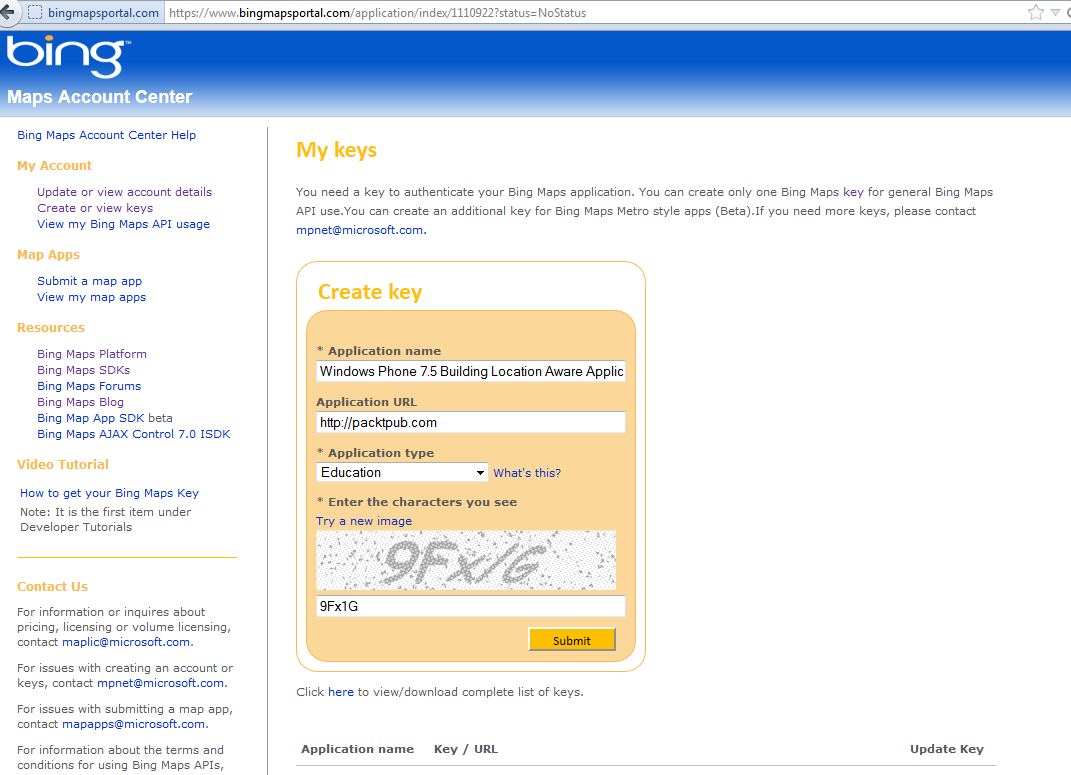
Task: Click the site identity page icon
Action: [35, 12]
